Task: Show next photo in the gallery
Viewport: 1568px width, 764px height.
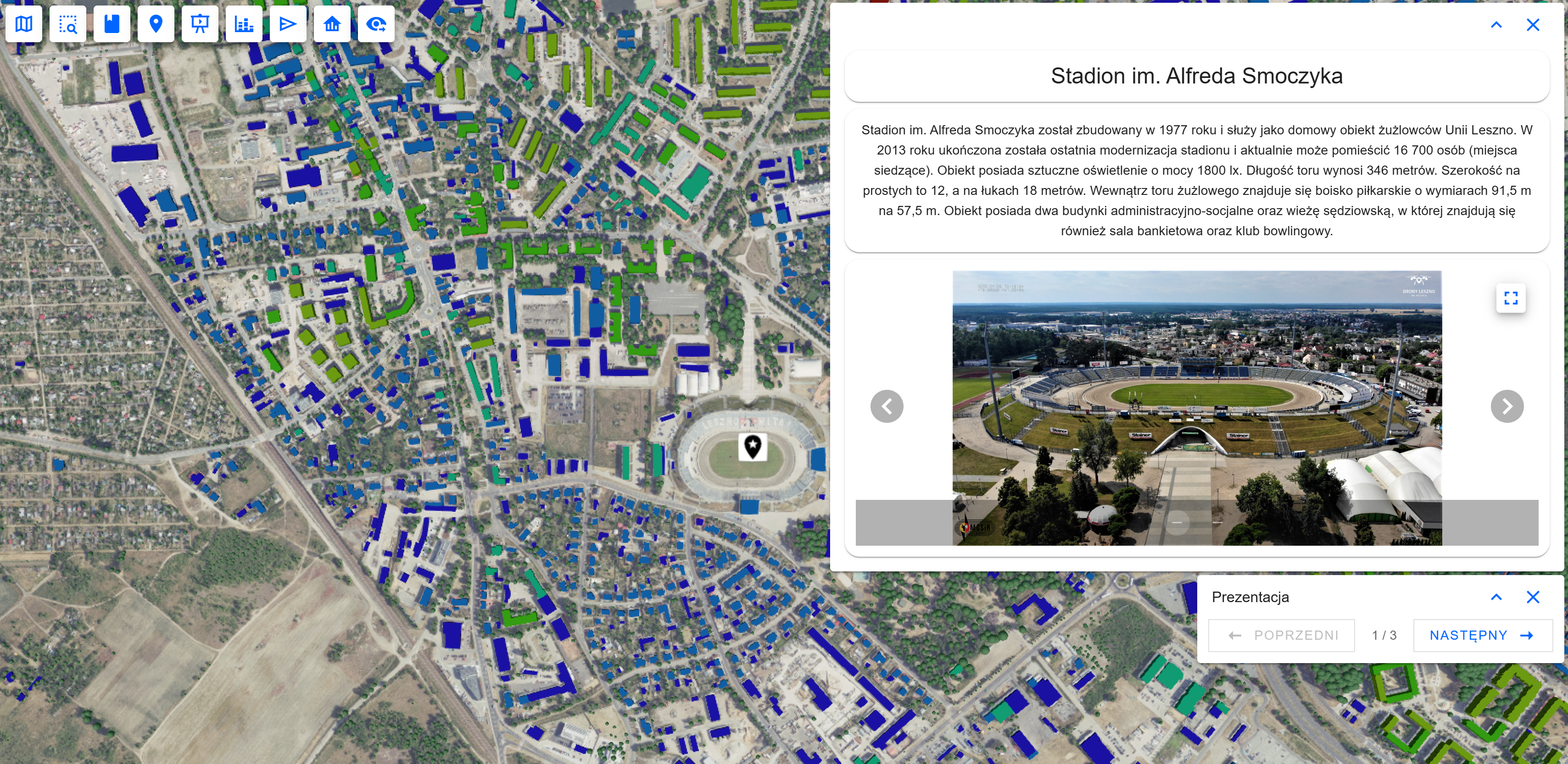Action: 1507,406
